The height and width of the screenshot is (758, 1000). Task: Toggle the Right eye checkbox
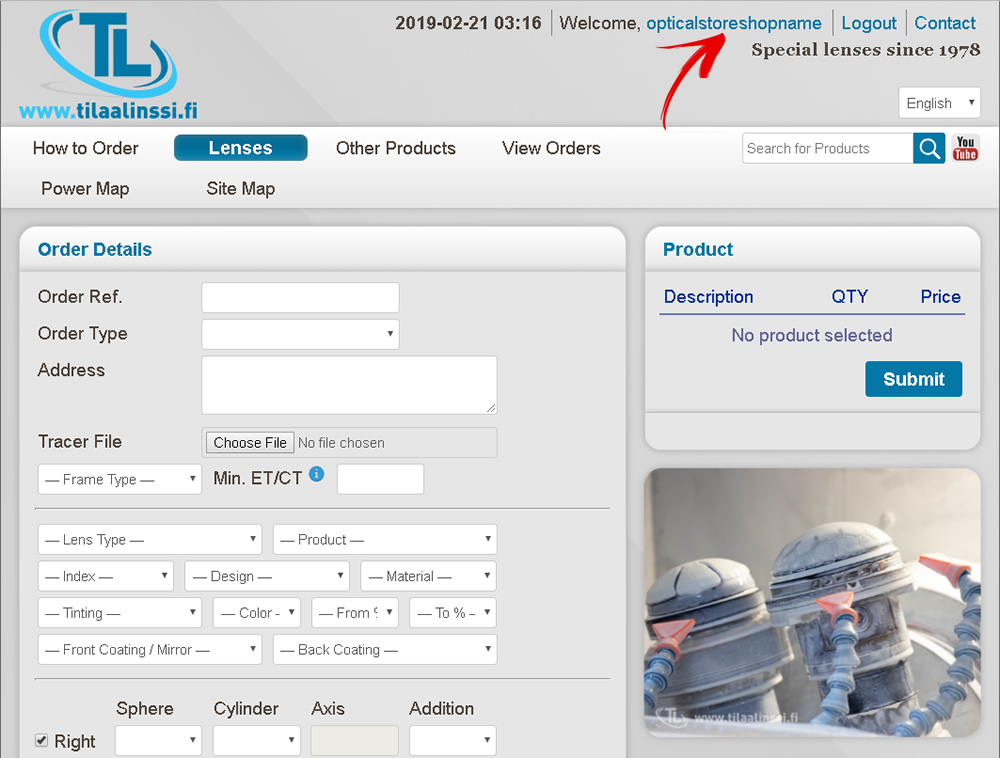click(42, 741)
